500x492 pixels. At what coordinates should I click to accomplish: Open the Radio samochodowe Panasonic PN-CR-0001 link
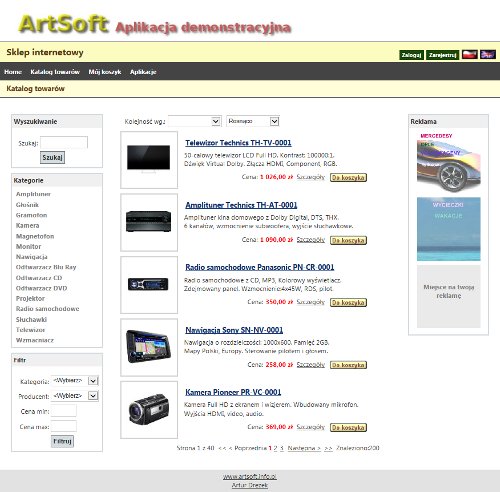(x=260, y=267)
